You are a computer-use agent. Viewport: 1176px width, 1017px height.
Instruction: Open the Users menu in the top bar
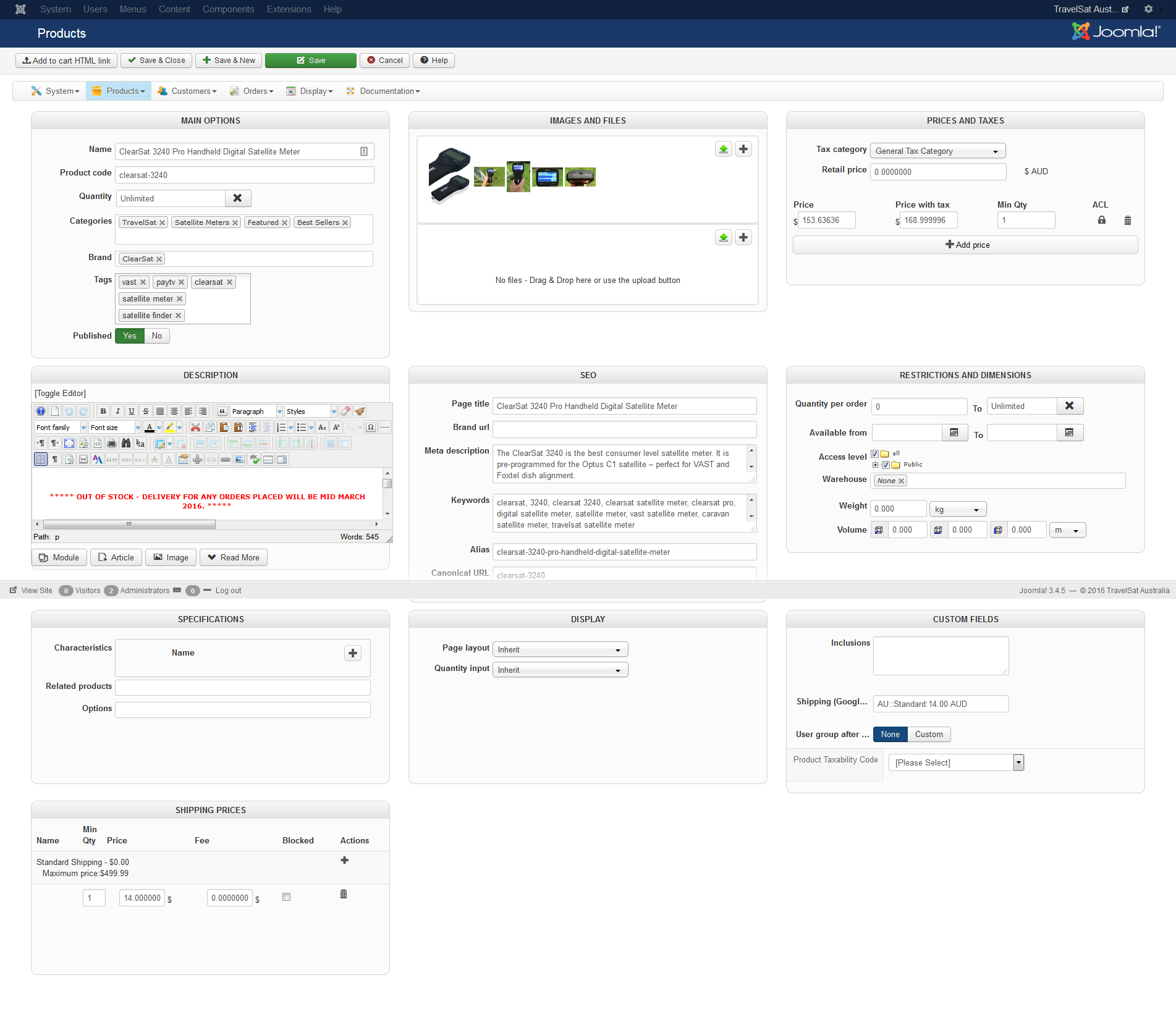click(95, 9)
